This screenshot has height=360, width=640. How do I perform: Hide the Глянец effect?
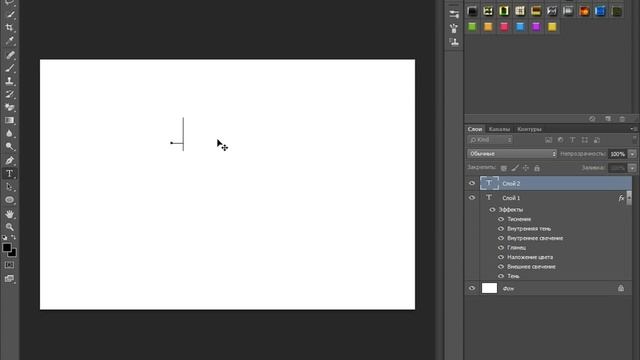coord(501,248)
